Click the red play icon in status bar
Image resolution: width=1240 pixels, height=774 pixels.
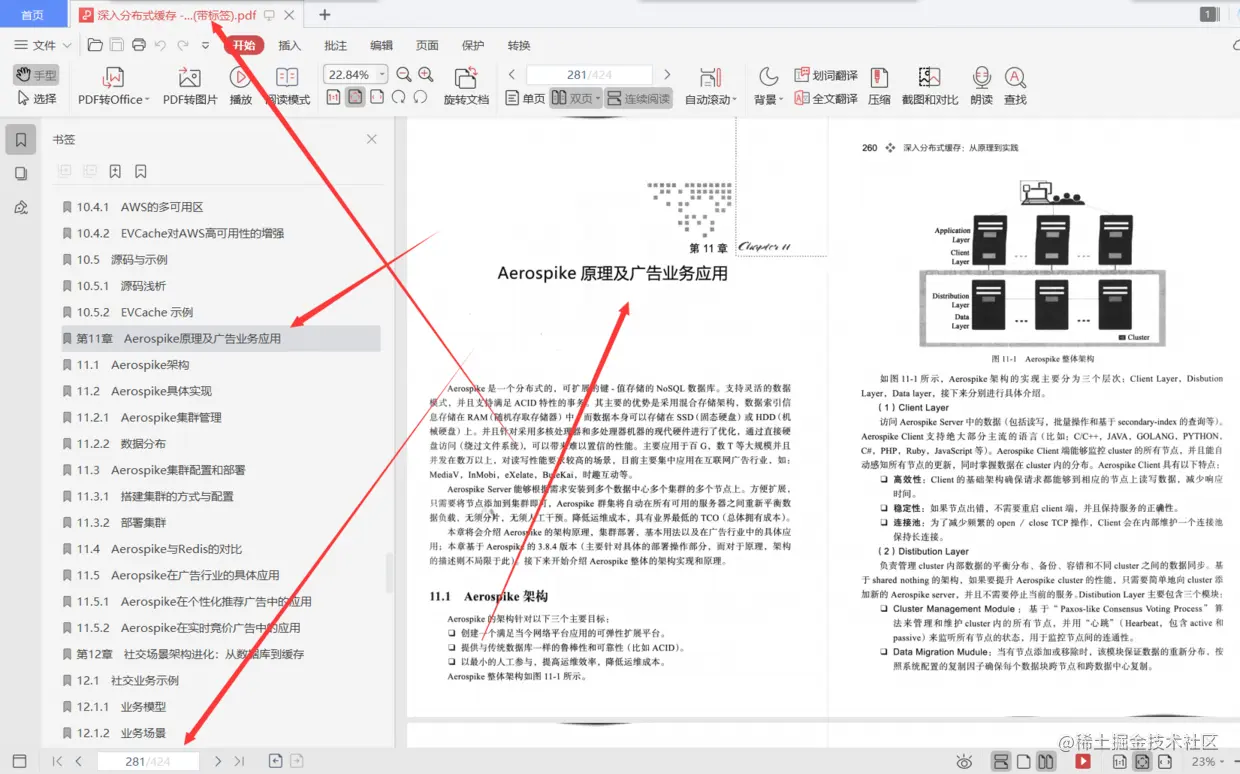[1083, 762]
